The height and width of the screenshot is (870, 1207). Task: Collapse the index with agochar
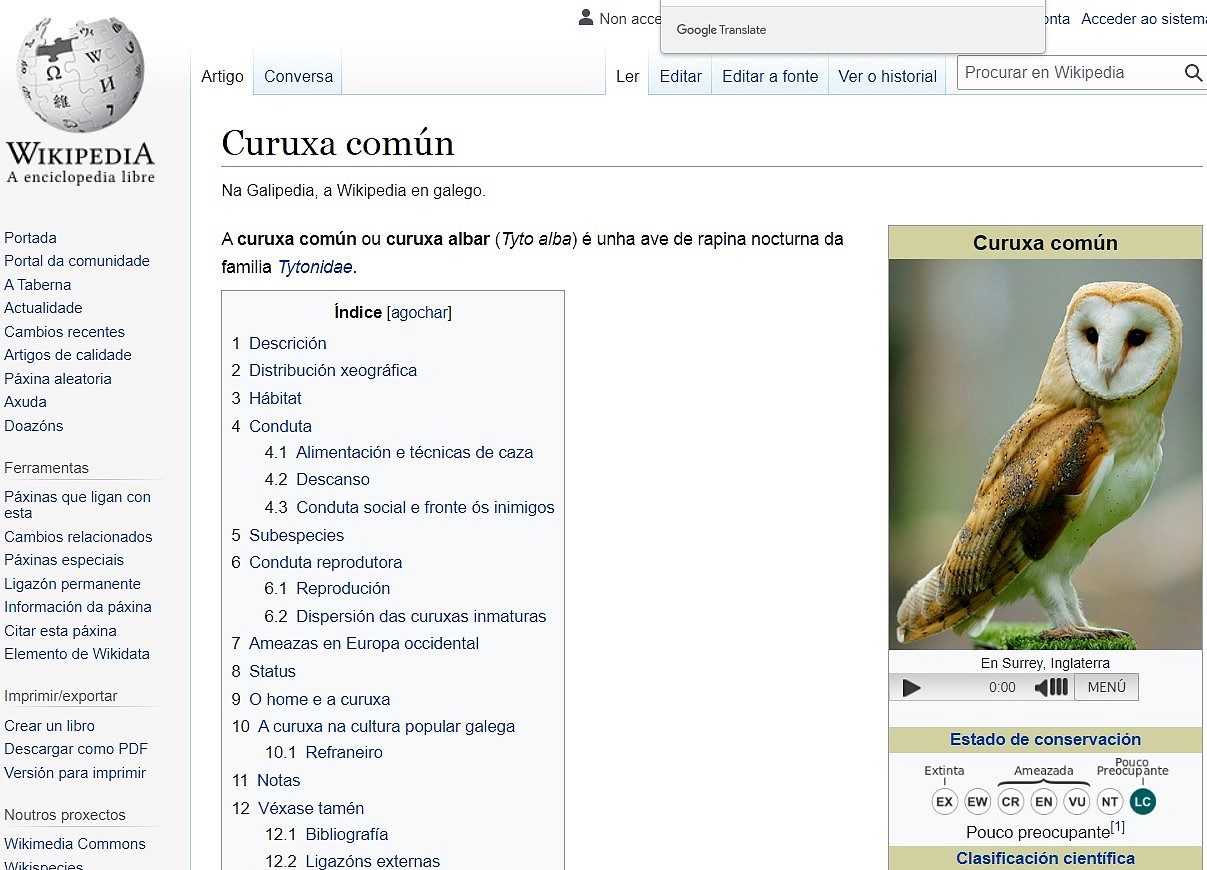[x=419, y=312]
